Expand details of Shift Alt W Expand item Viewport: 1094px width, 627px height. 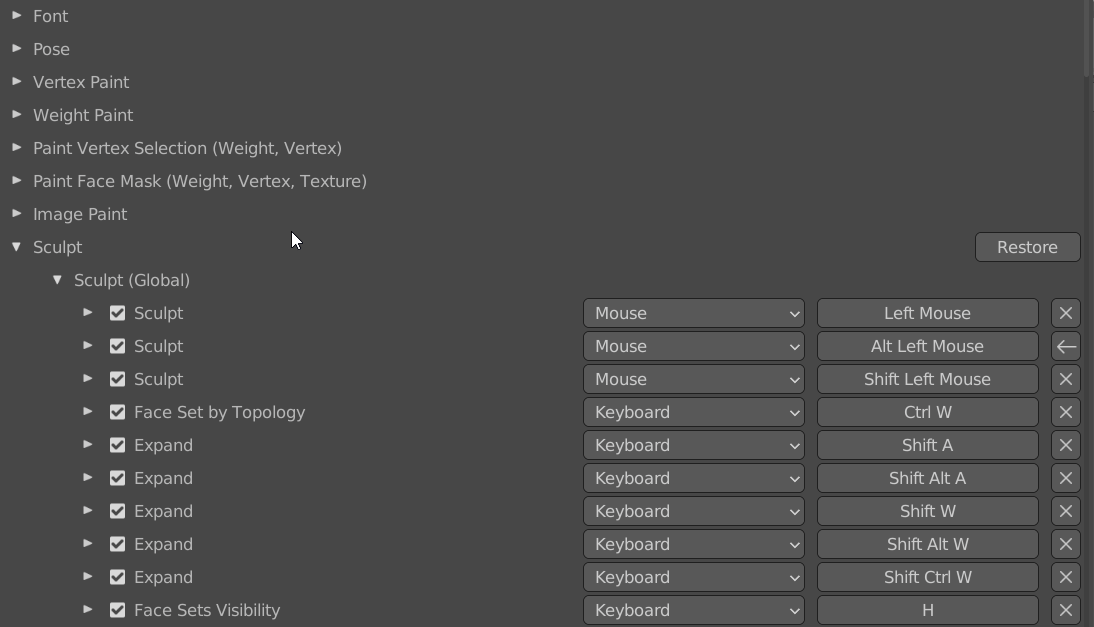(x=88, y=543)
